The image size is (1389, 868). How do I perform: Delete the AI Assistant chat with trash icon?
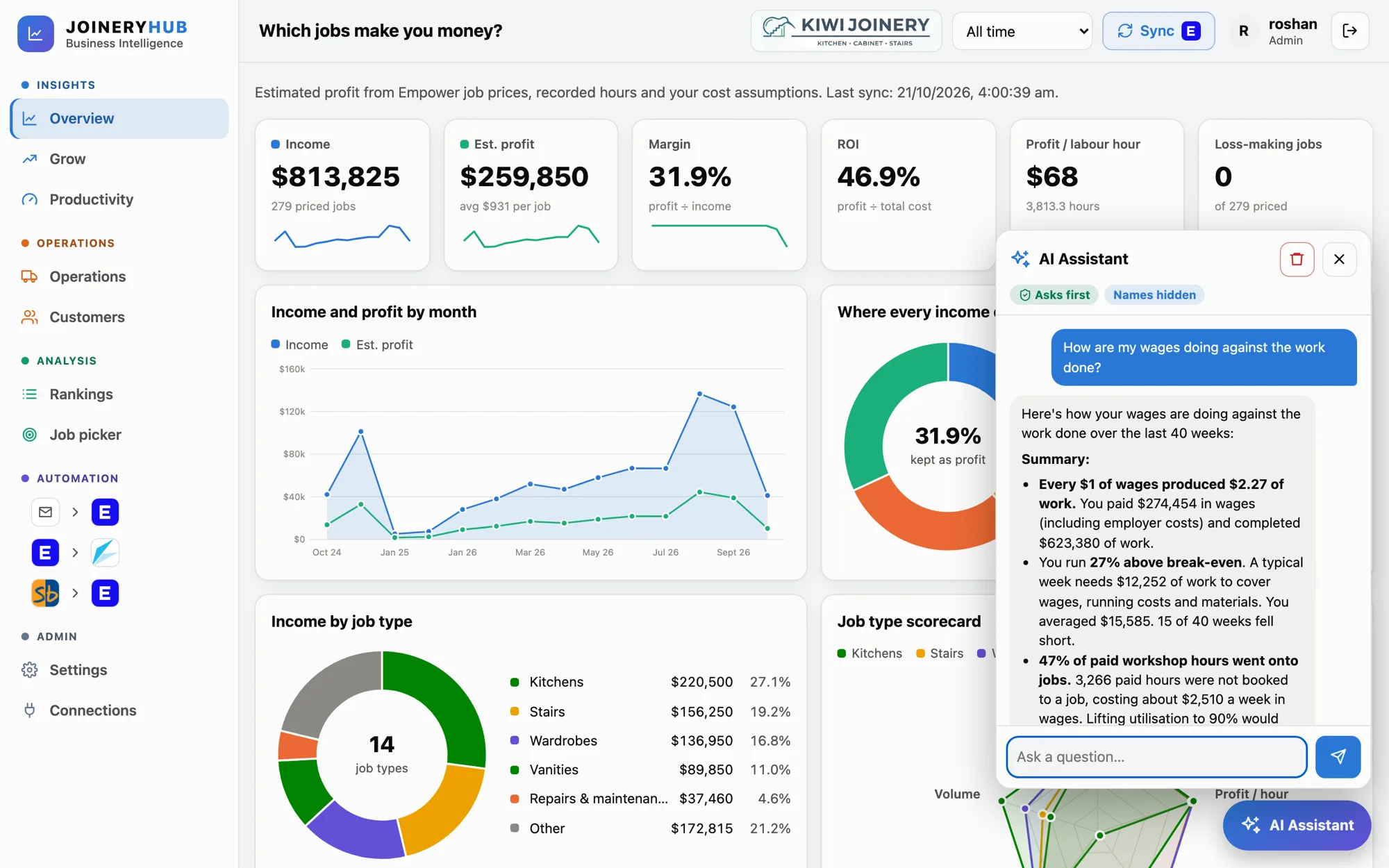click(1297, 259)
